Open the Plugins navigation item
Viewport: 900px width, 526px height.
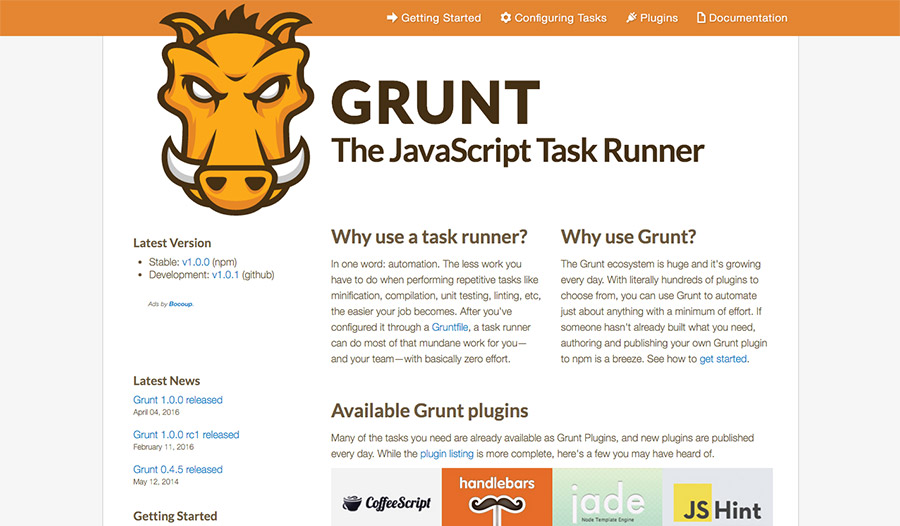click(659, 18)
